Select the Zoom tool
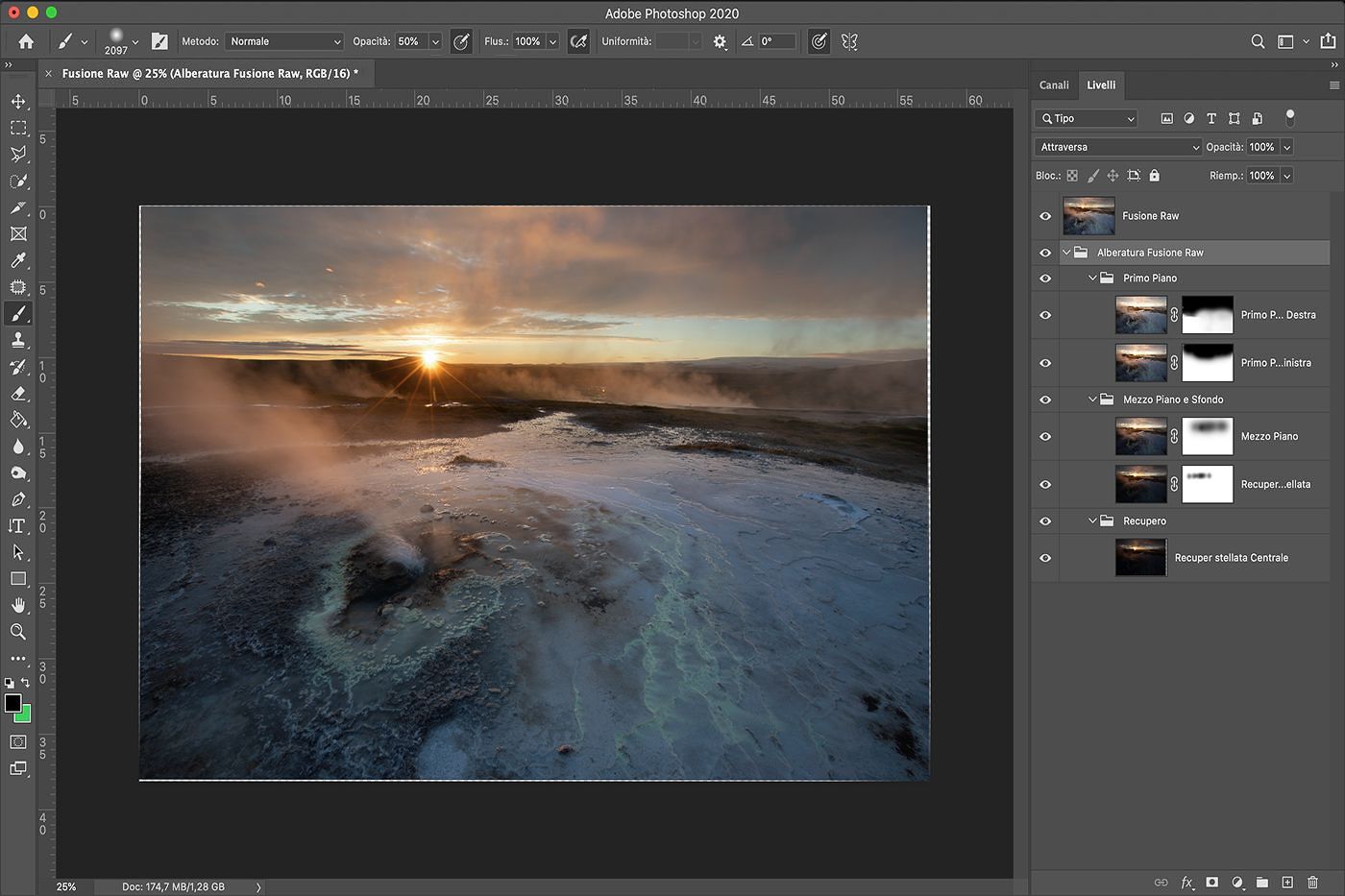 [x=18, y=632]
